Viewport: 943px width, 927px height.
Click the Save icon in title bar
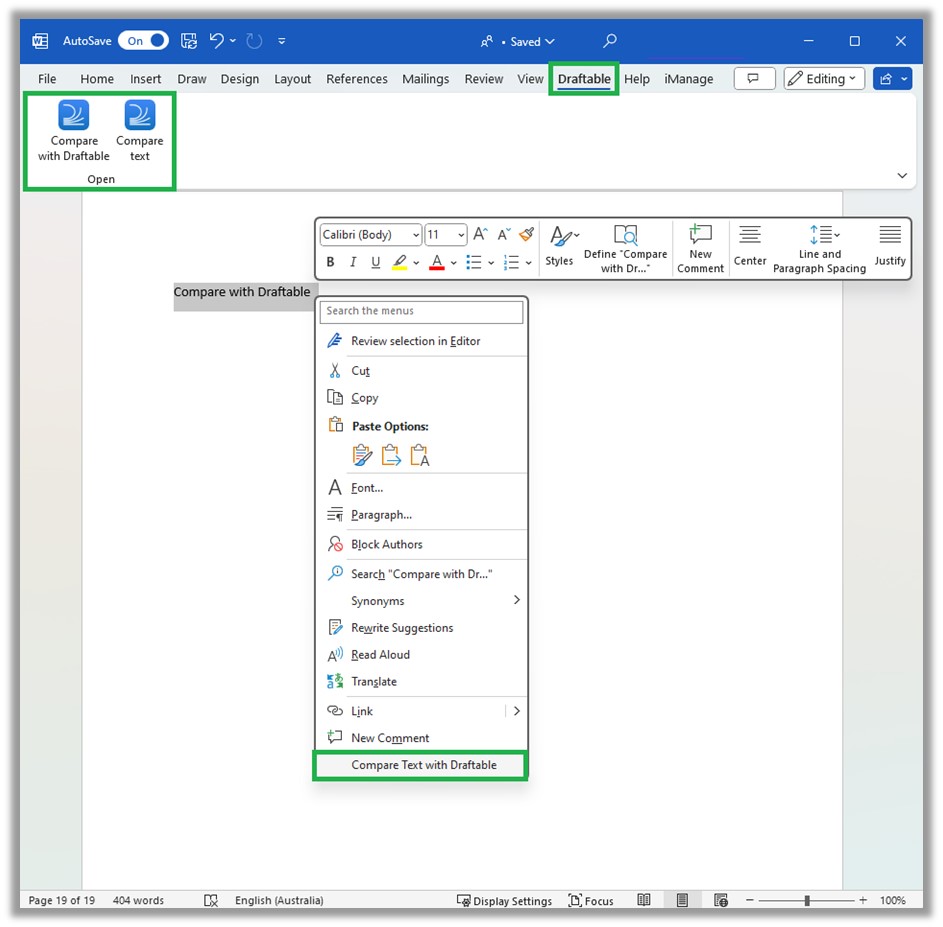click(189, 41)
